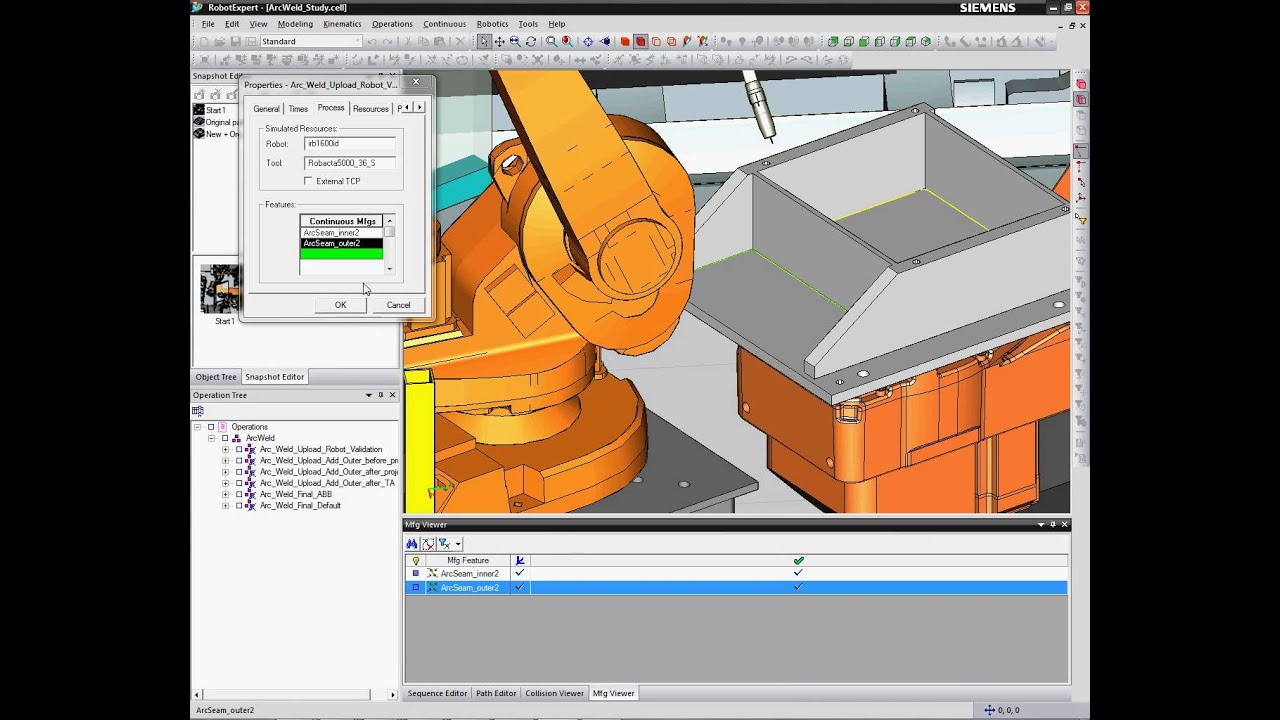The height and width of the screenshot is (720, 1280).
Task: Check the Operations root checkbox
Action: [210, 427]
